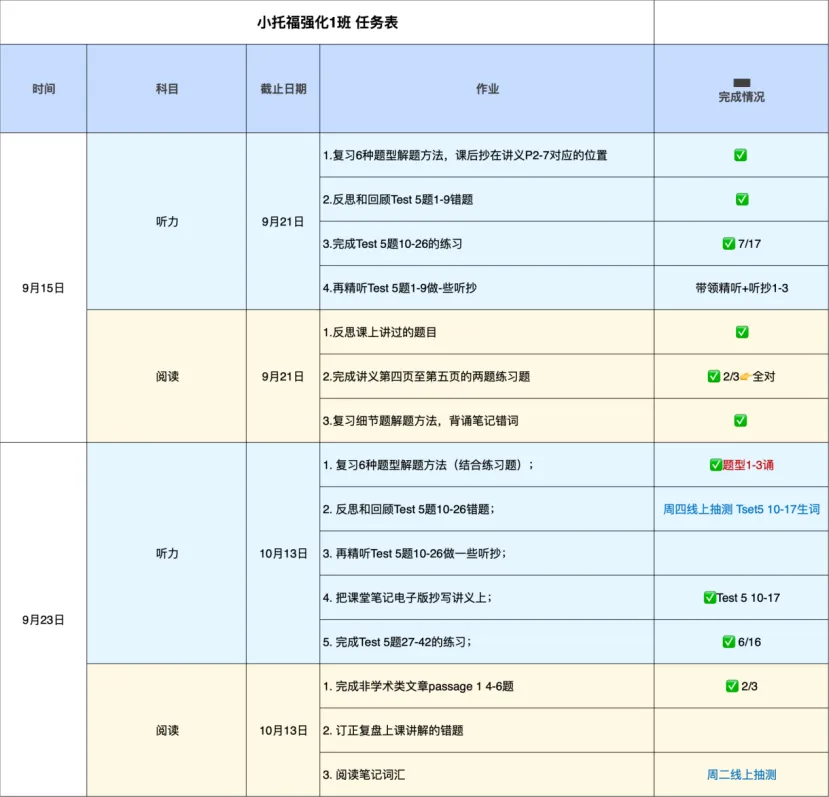829x797 pixels.
Task: Click the dark block above 完成情况 header
Action: 741,83
